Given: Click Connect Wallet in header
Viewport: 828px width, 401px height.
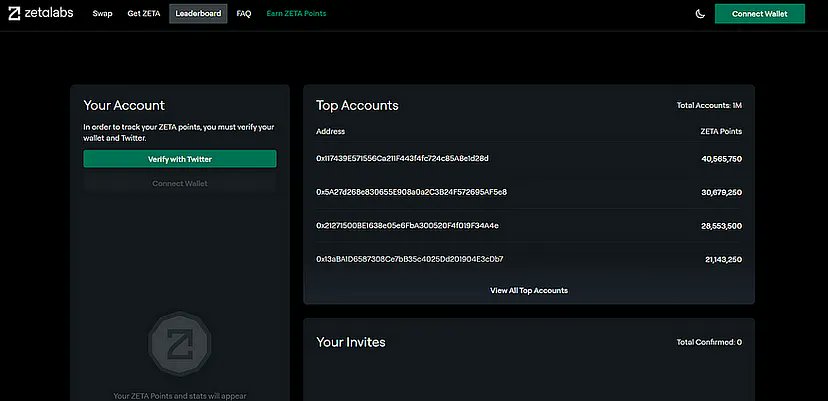Looking at the screenshot, I should [760, 14].
